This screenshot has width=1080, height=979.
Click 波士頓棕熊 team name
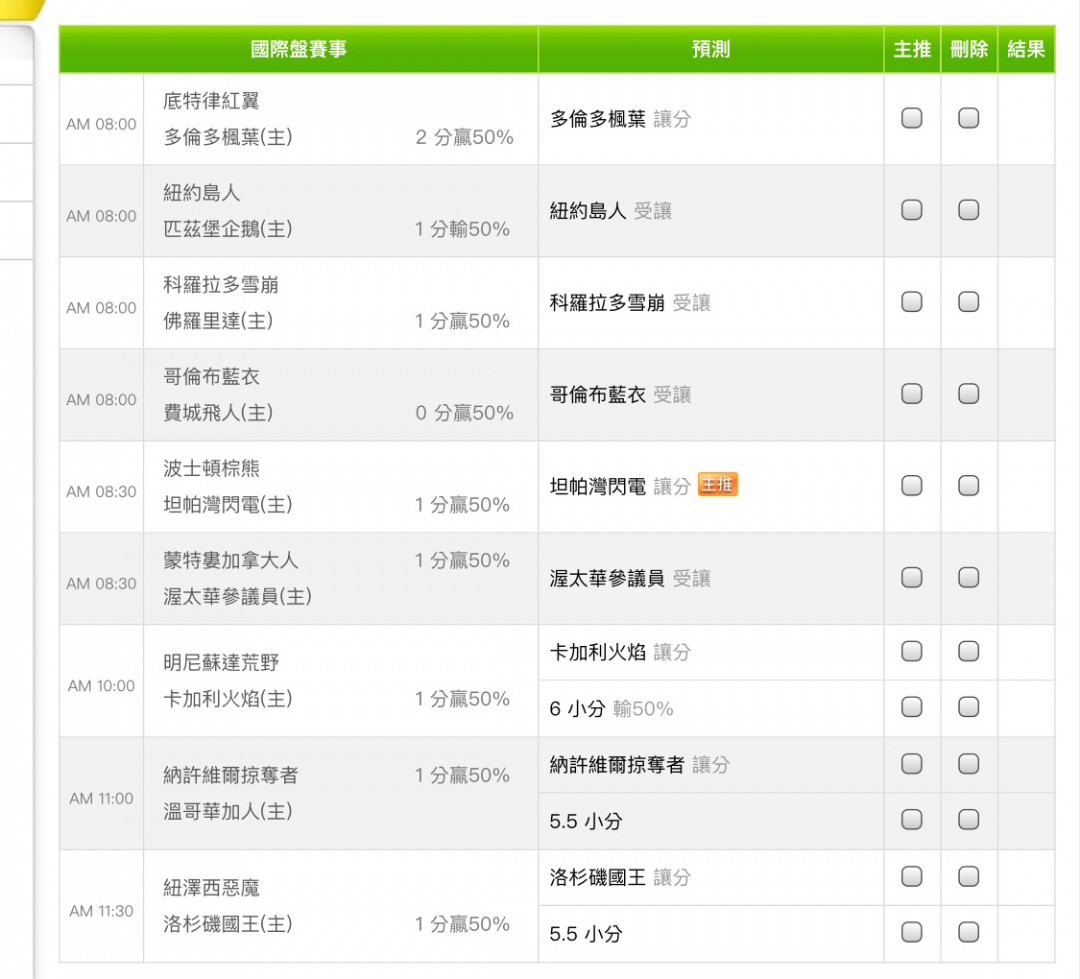pos(211,468)
